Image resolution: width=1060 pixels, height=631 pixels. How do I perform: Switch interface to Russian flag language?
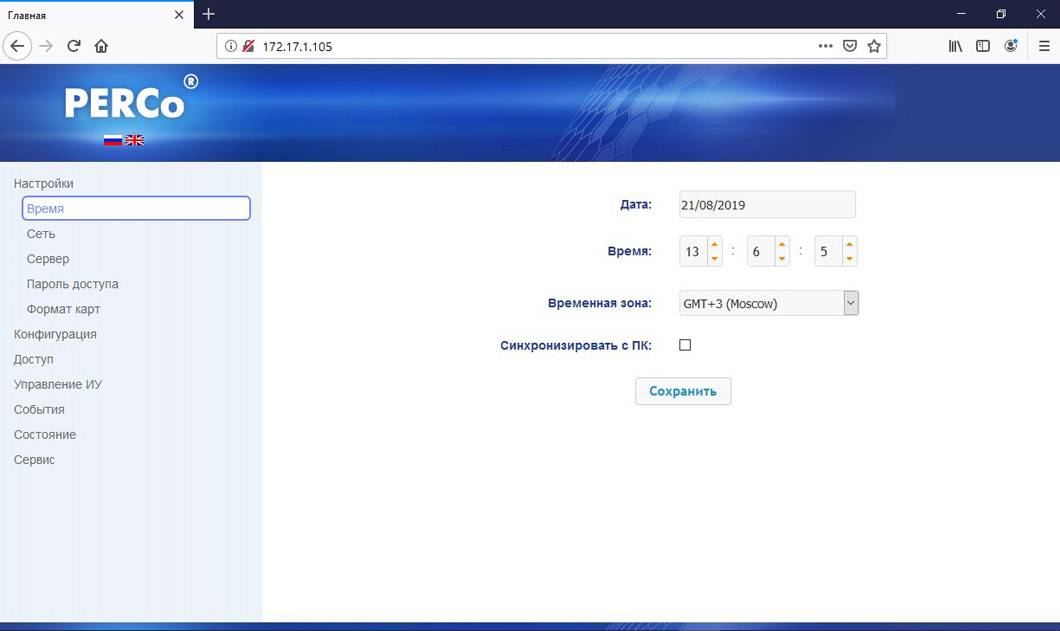tap(113, 140)
